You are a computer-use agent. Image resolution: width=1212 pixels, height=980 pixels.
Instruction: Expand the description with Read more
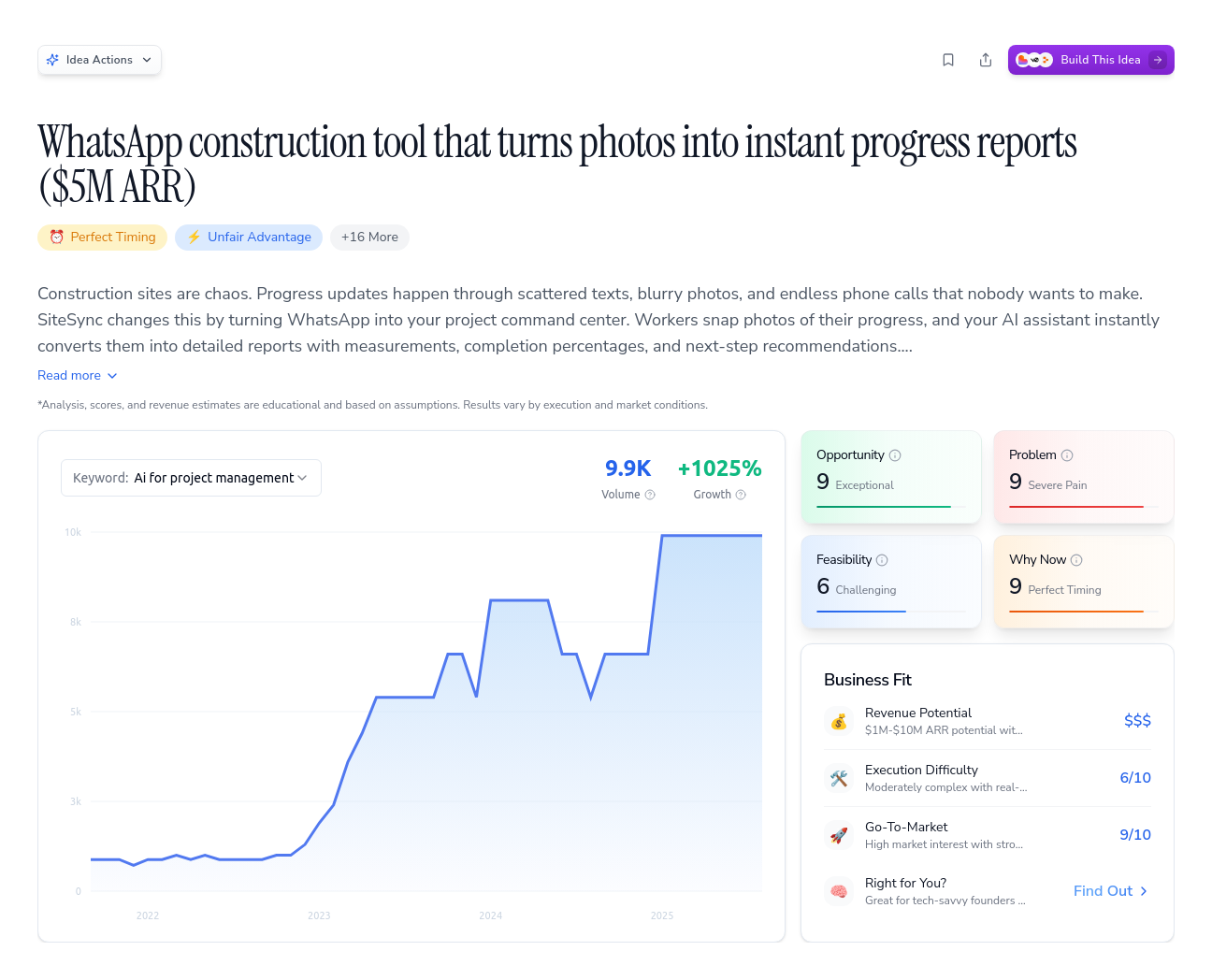click(x=78, y=375)
